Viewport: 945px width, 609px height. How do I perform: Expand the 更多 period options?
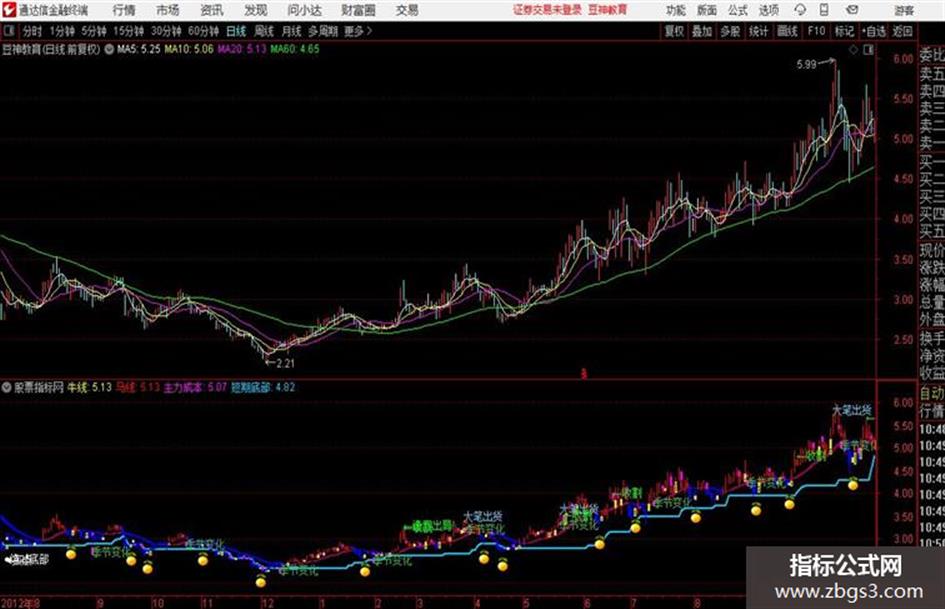[358, 31]
